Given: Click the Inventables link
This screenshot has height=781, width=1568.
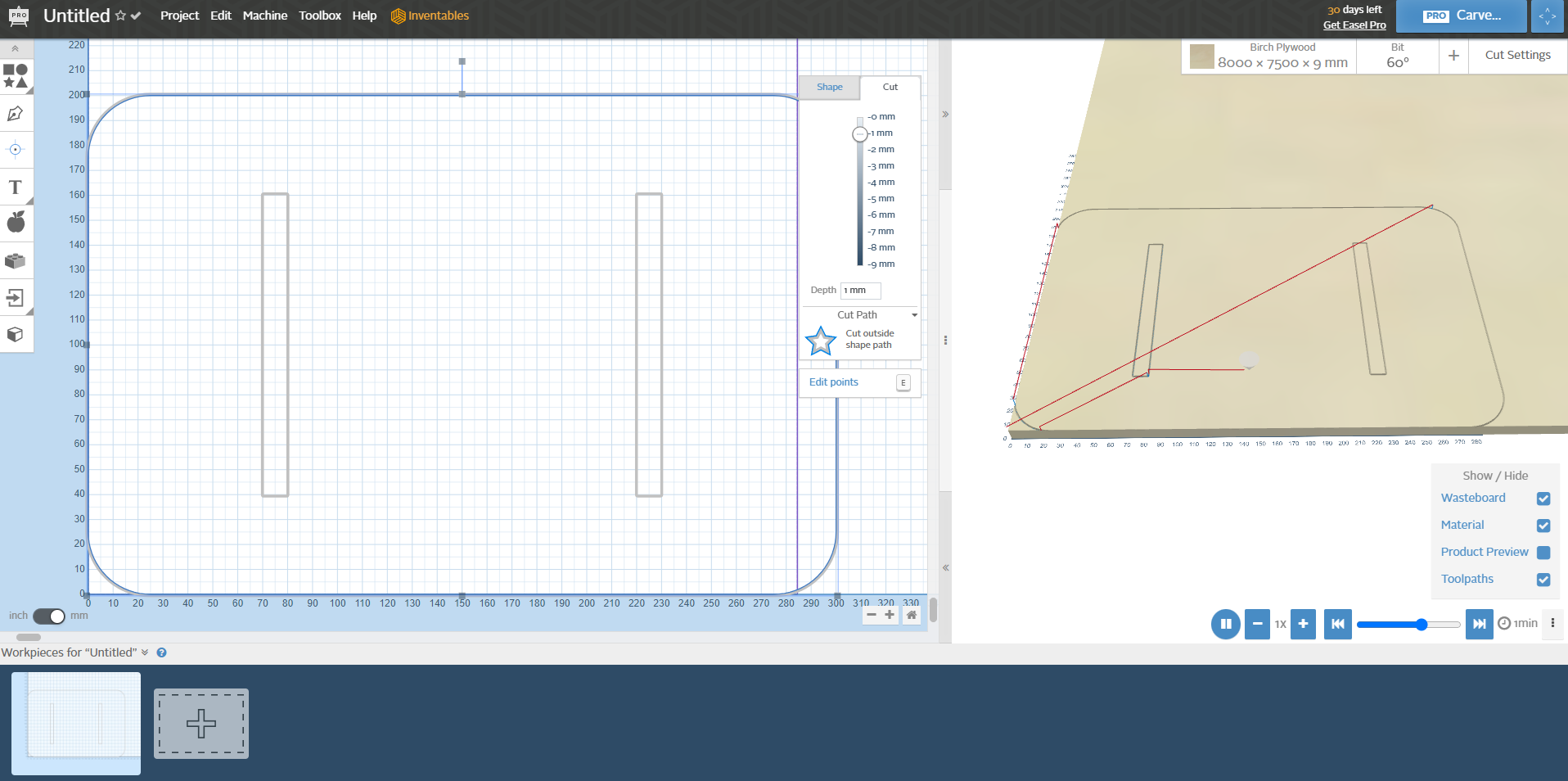Looking at the screenshot, I should pyautogui.click(x=430, y=16).
